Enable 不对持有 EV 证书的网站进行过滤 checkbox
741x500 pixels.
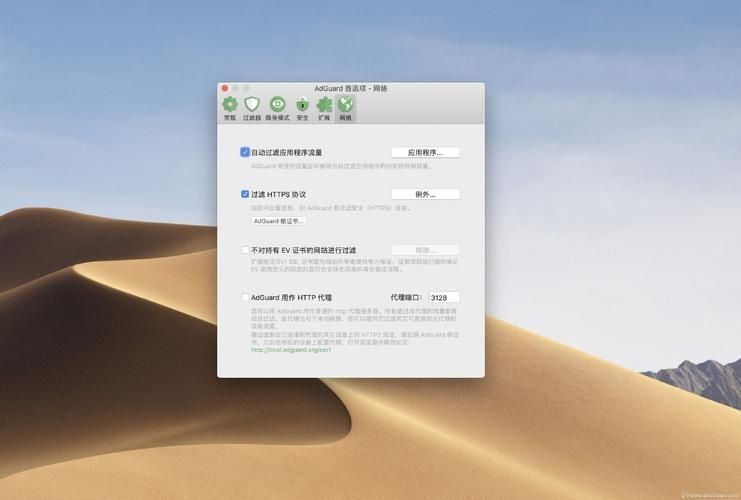(245, 250)
